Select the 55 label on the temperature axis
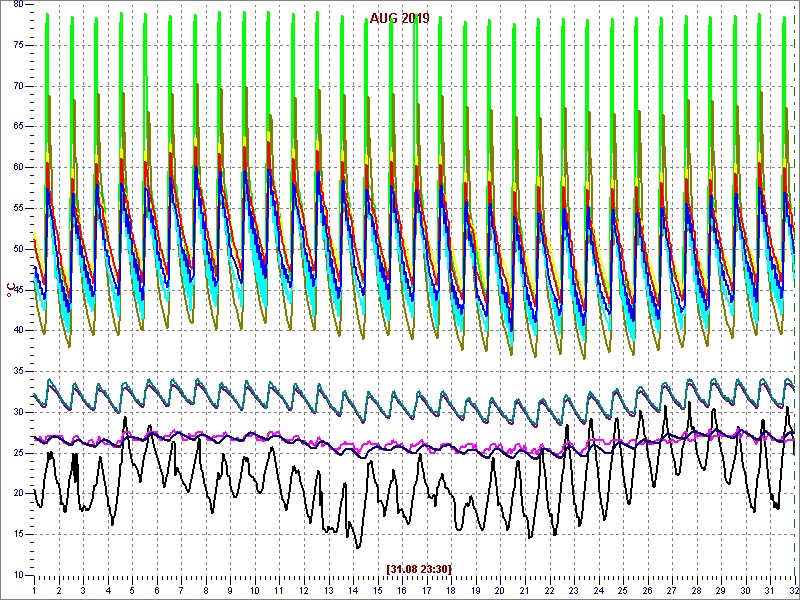This screenshot has width=800, height=600. (18, 209)
